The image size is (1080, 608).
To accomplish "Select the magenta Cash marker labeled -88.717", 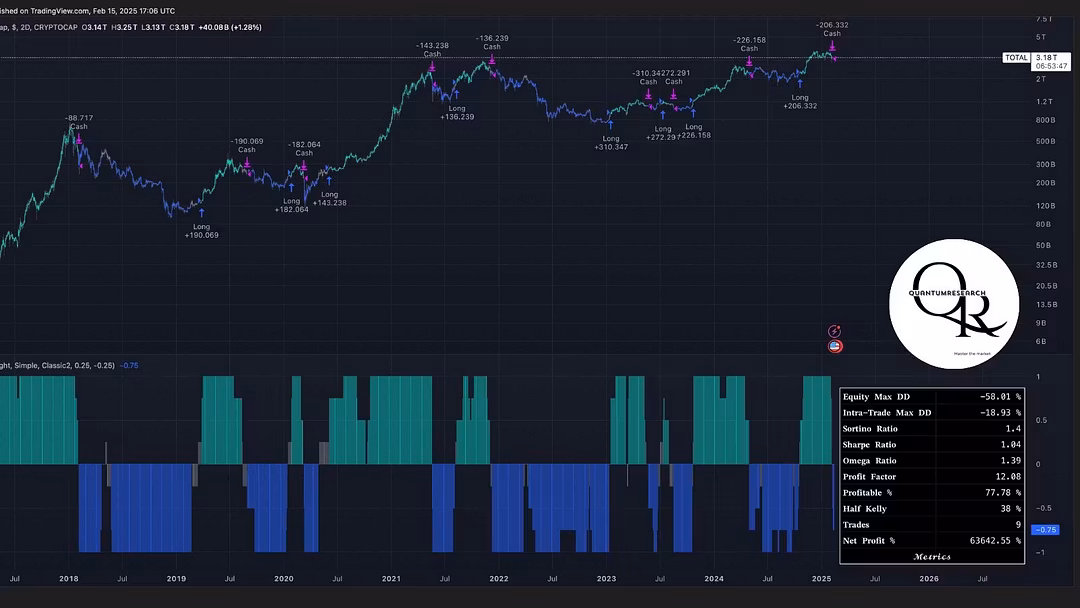I will pyautogui.click(x=78, y=139).
